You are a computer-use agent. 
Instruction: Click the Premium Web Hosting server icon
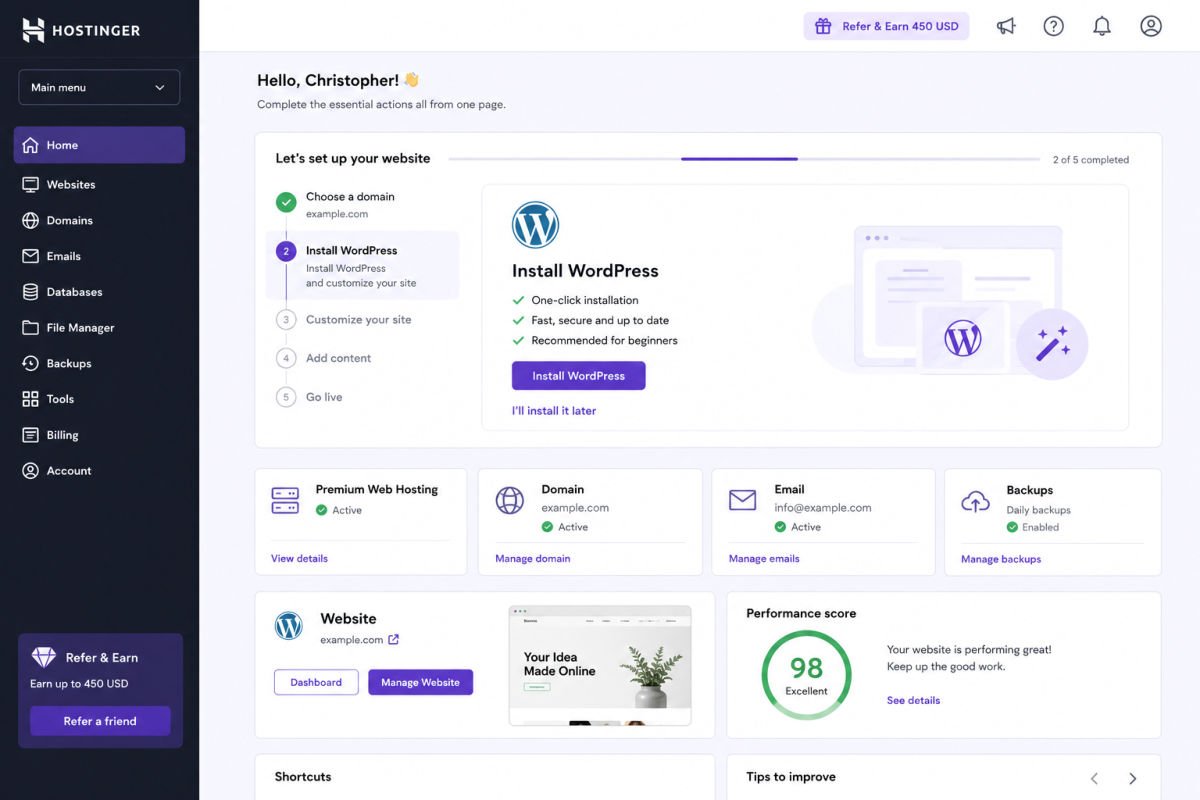click(285, 500)
